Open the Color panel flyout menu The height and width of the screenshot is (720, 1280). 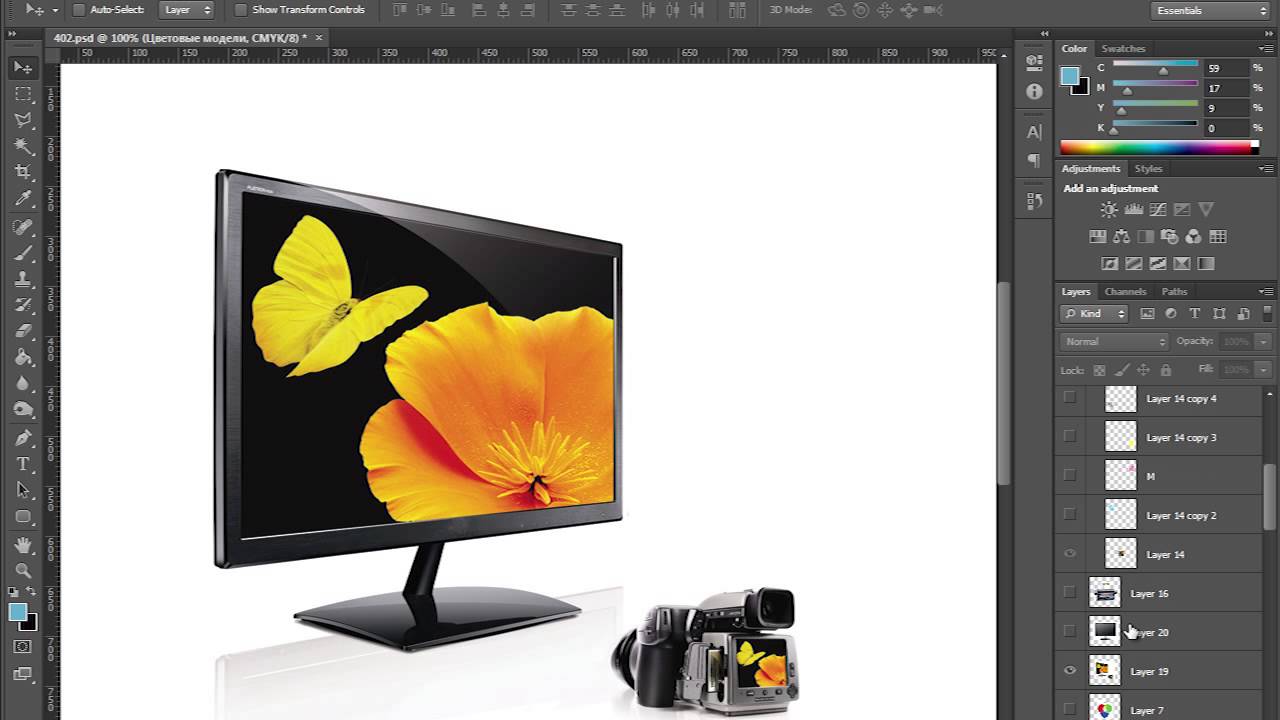tap(1267, 48)
